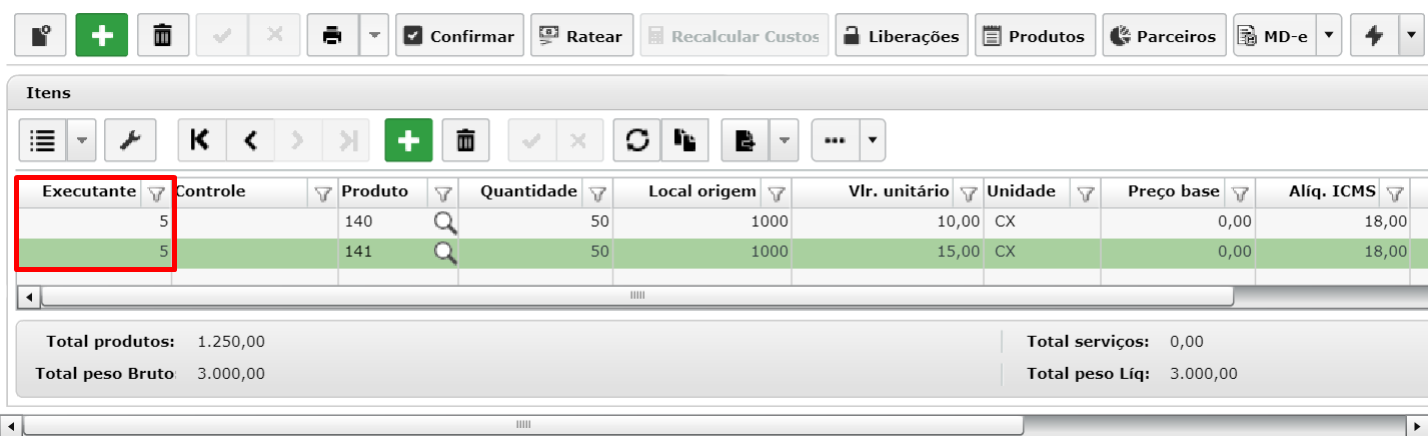Delete the item with the Itens trash icon
The height and width of the screenshot is (436, 1428).
(465, 141)
